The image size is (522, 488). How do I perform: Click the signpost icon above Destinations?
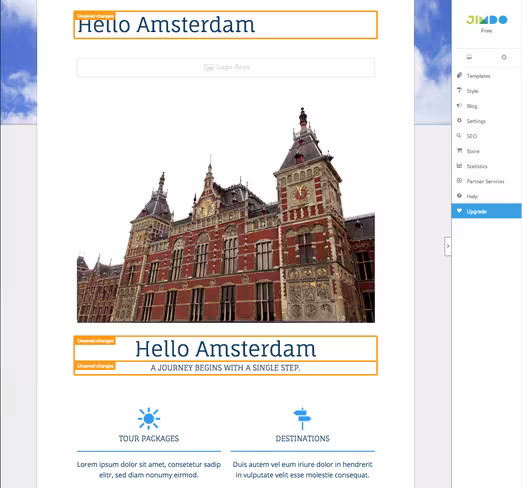[x=302, y=418]
